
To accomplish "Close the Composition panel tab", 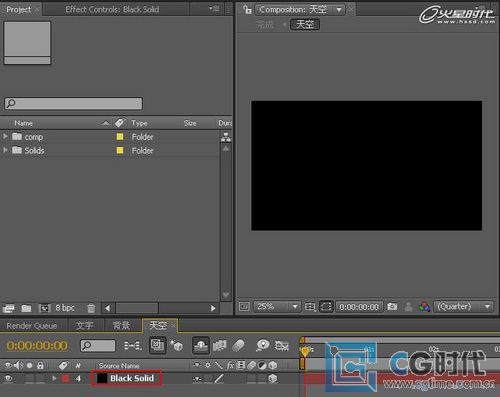I will pyautogui.click(x=351, y=10).
